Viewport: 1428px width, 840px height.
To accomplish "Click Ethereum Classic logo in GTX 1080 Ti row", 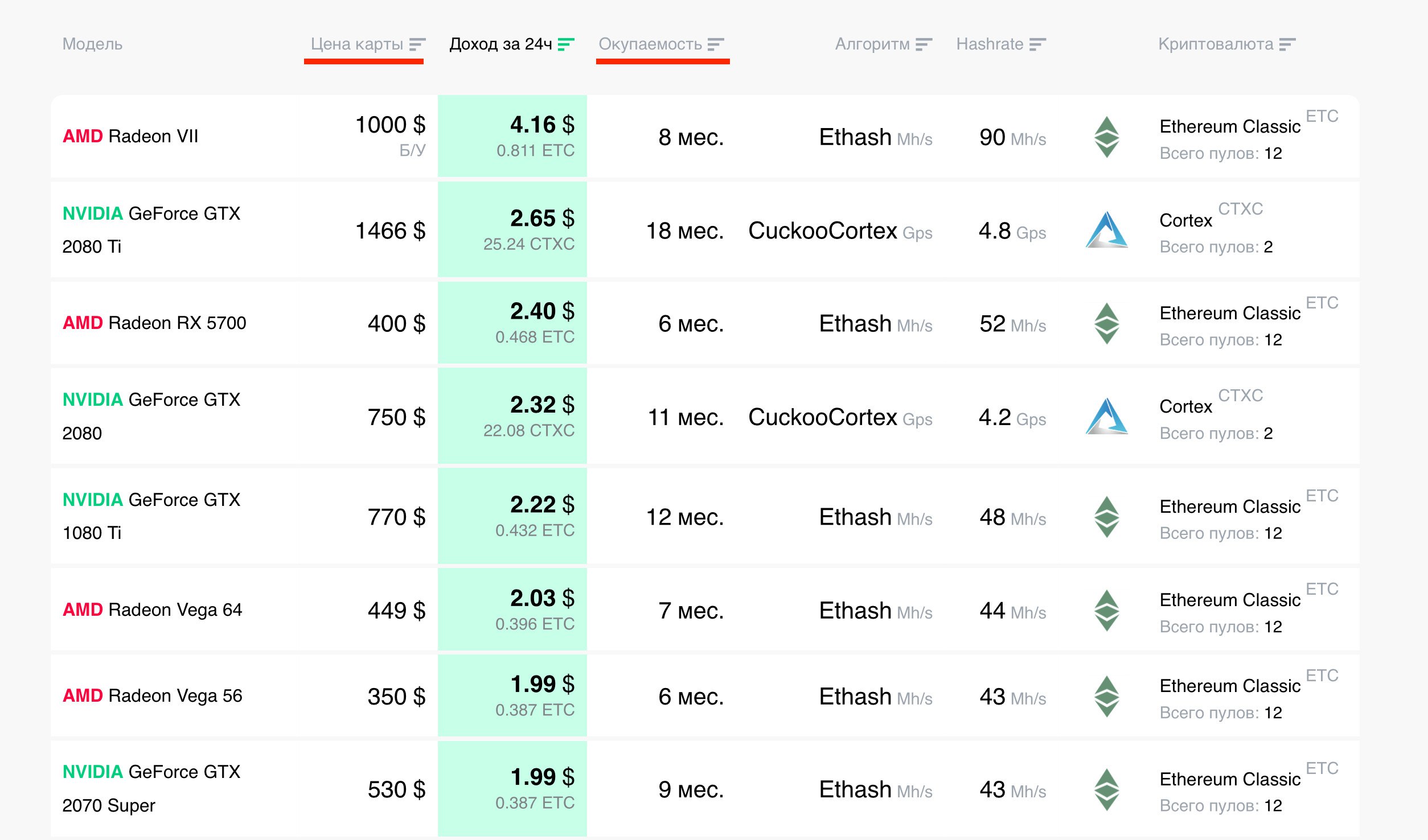I will tap(1106, 517).
